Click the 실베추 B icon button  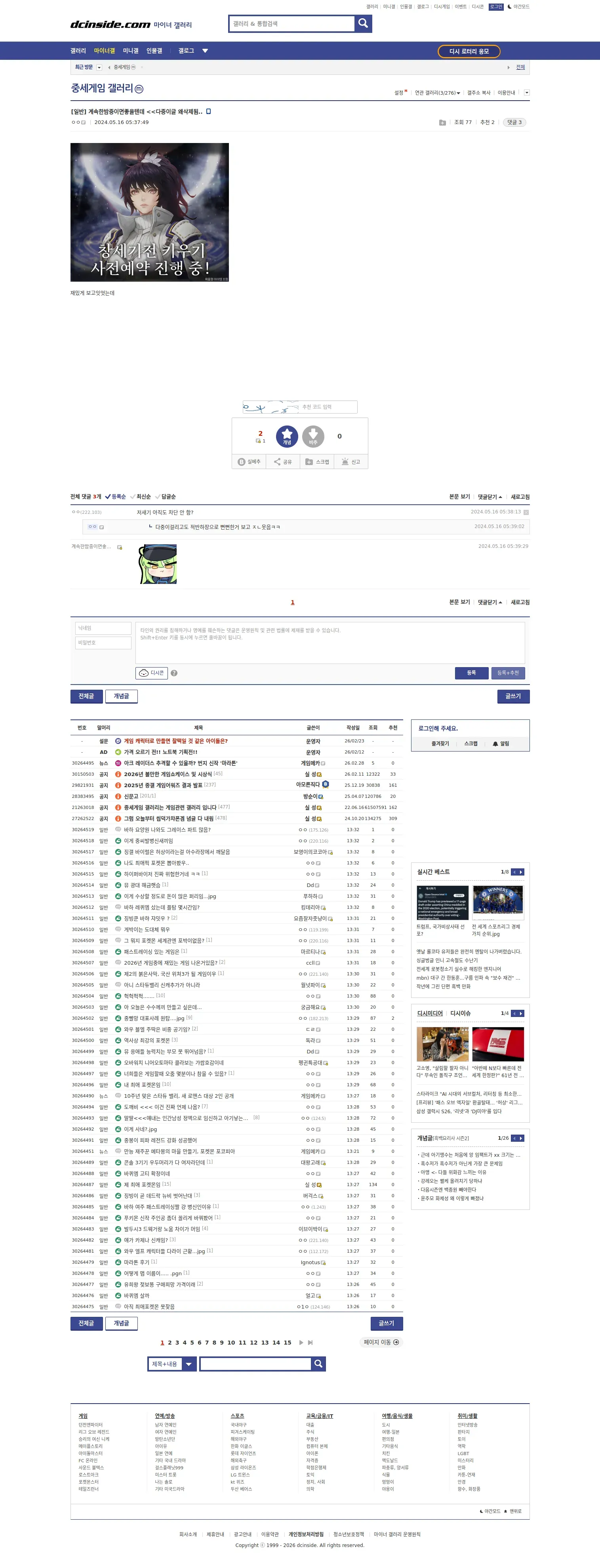coord(249,462)
